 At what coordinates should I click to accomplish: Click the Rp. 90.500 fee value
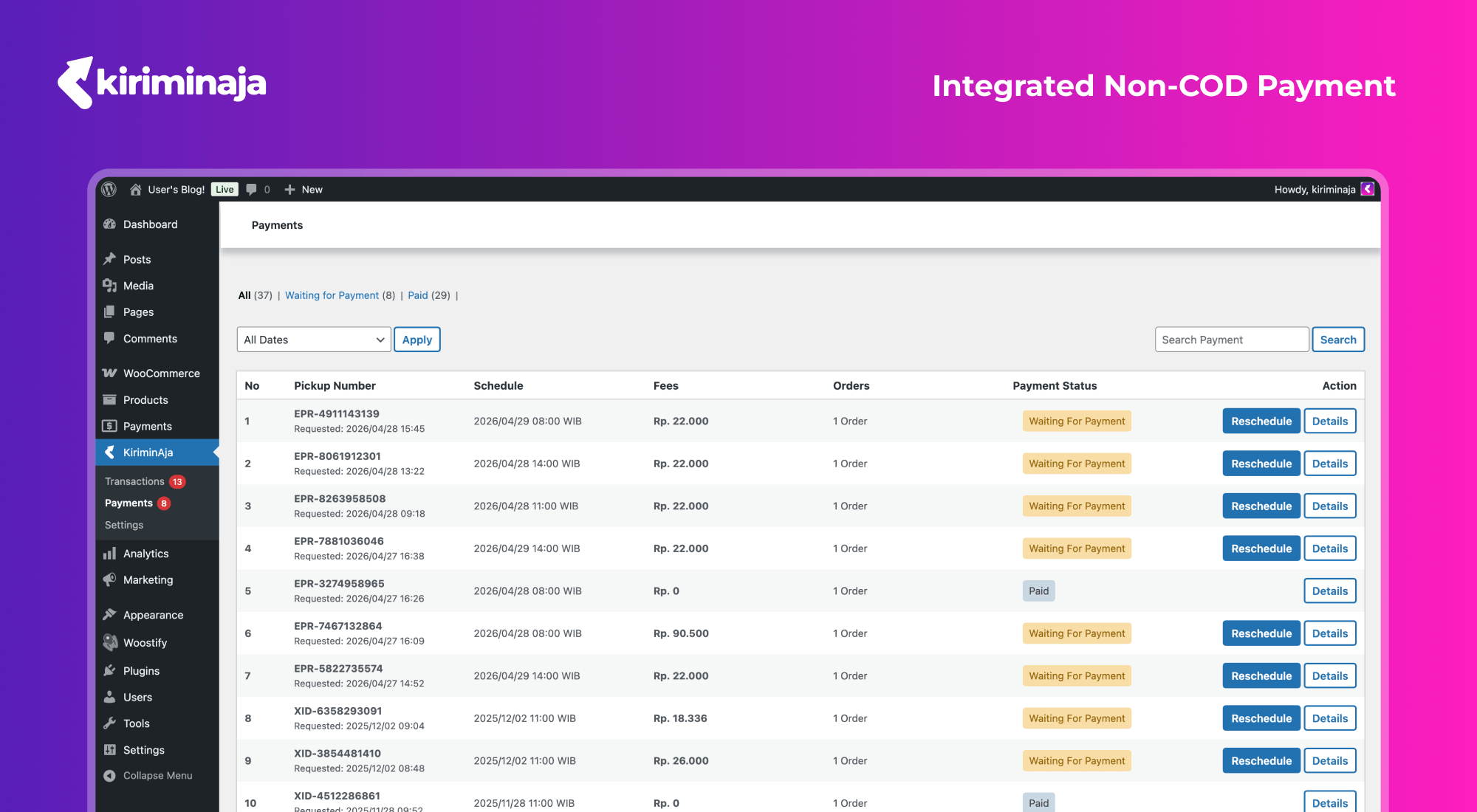pyautogui.click(x=681, y=633)
